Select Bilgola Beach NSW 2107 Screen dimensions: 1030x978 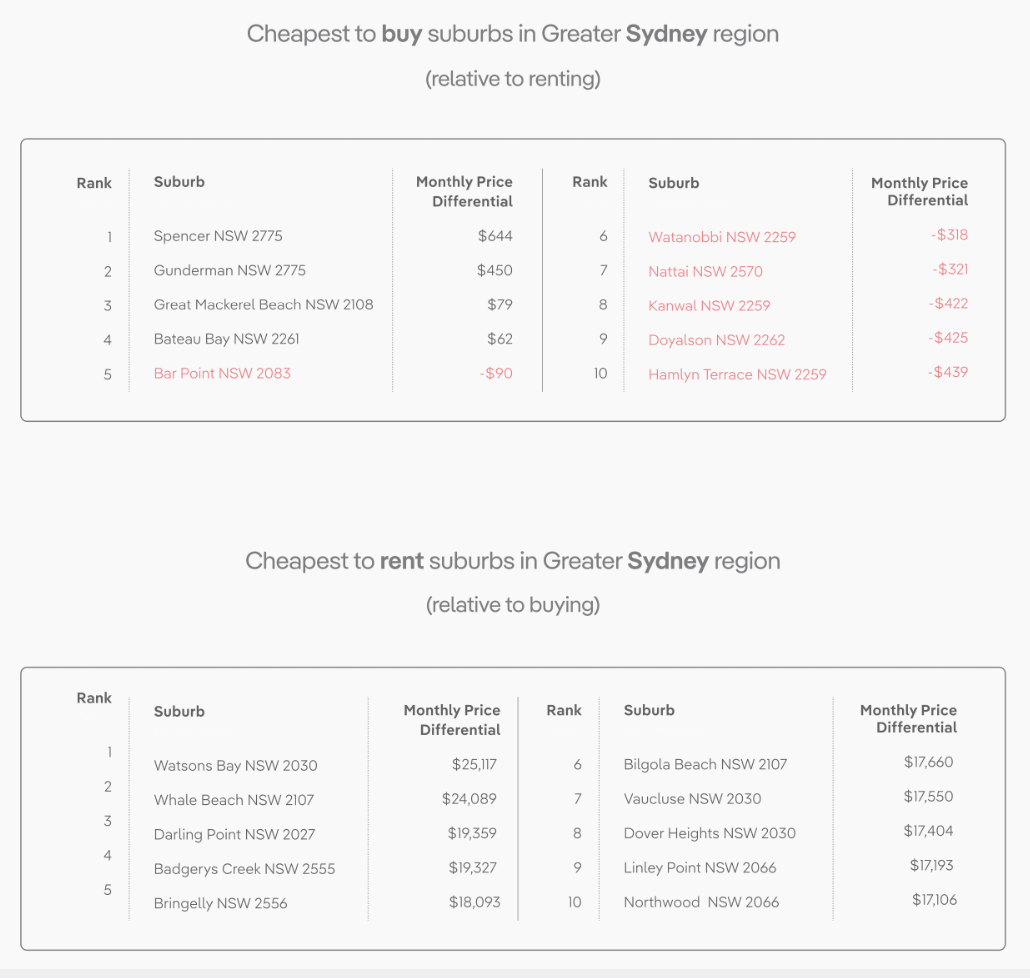tap(705, 764)
